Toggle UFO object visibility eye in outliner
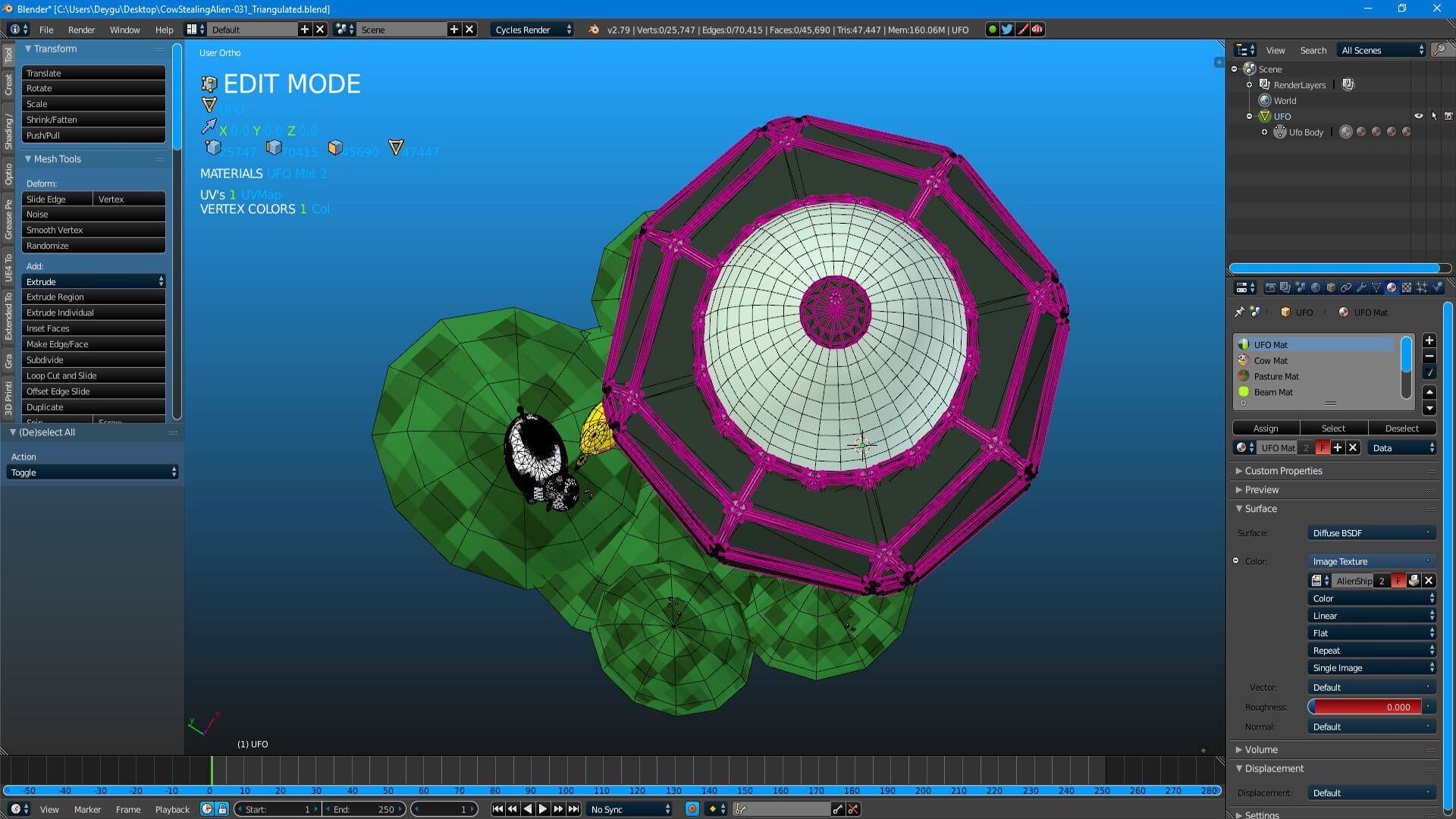The height and width of the screenshot is (819, 1456). pyautogui.click(x=1418, y=116)
